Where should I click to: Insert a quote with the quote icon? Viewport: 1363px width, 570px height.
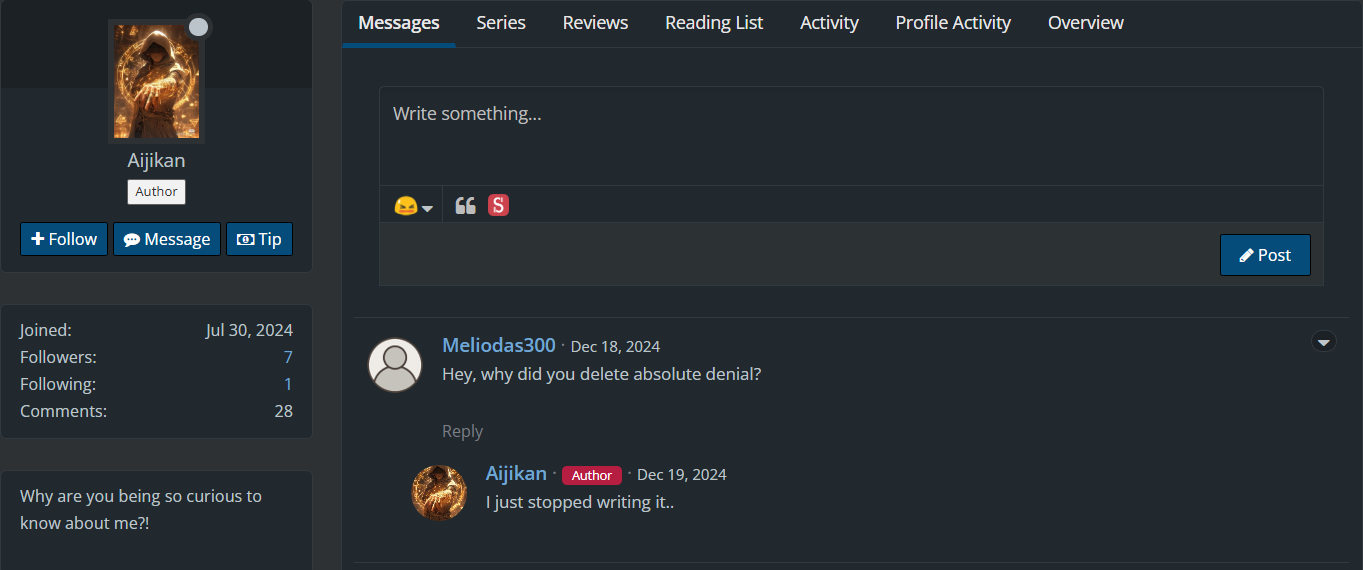click(465, 206)
